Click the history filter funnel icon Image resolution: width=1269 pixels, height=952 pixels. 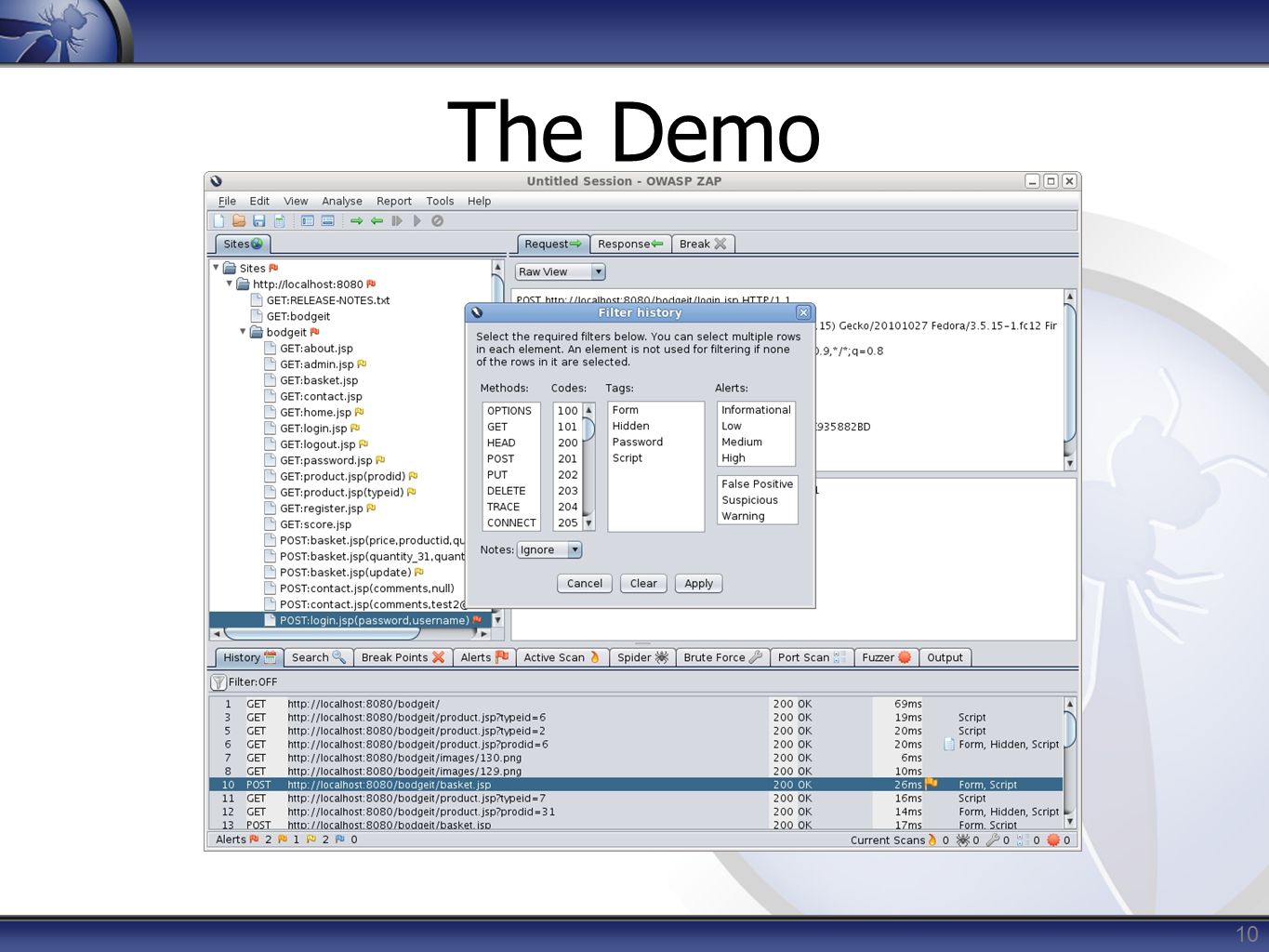tap(218, 682)
